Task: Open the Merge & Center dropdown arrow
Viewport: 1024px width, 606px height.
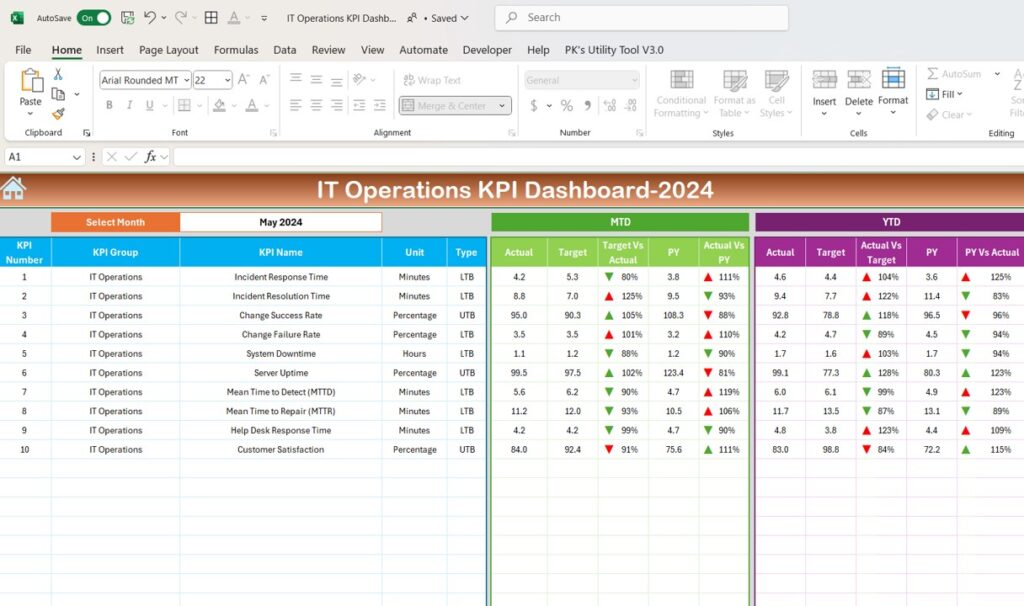Action: click(x=502, y=105)
